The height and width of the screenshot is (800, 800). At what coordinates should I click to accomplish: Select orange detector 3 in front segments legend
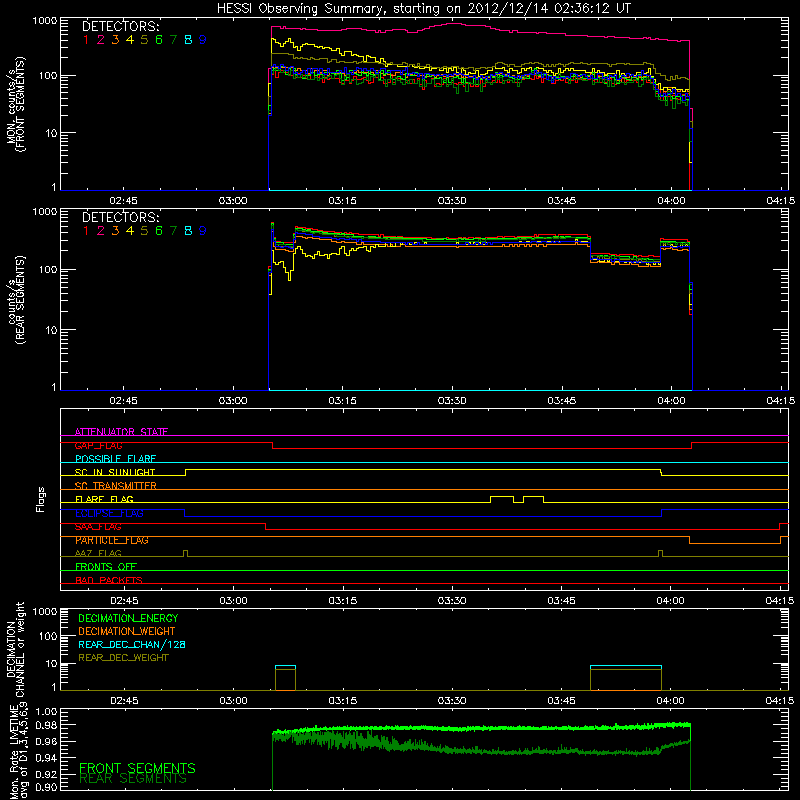click(115, 40)
